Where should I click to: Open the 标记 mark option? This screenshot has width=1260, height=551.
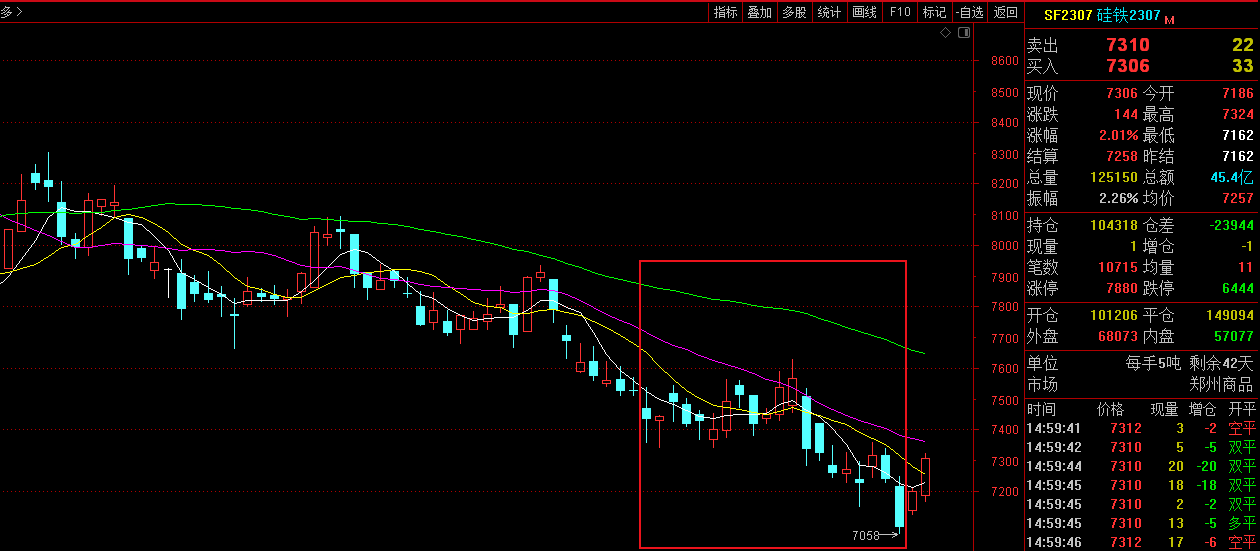[934, 12]
